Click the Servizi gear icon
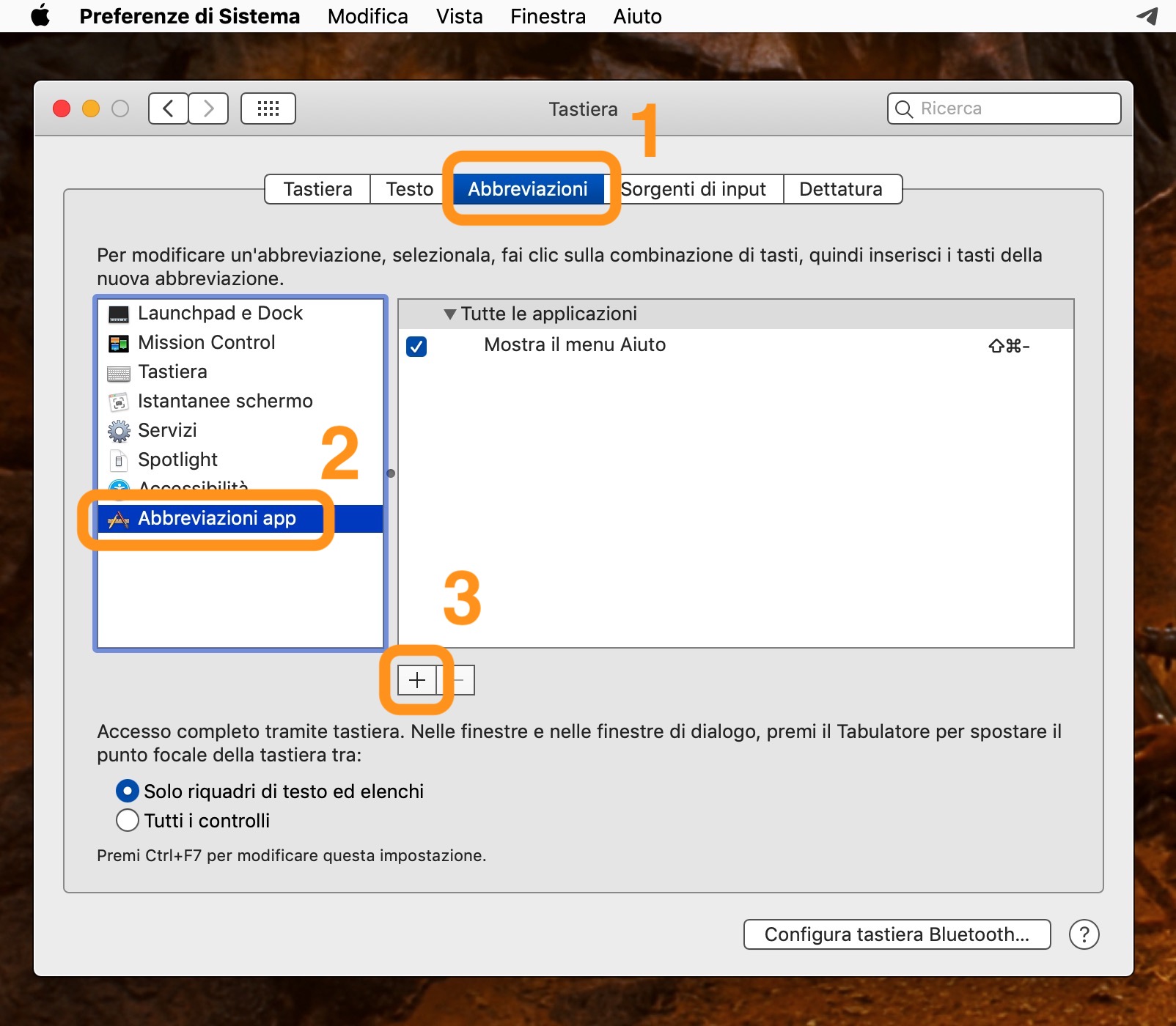This screenshot has height=1026, width=1176. (119, 431)
